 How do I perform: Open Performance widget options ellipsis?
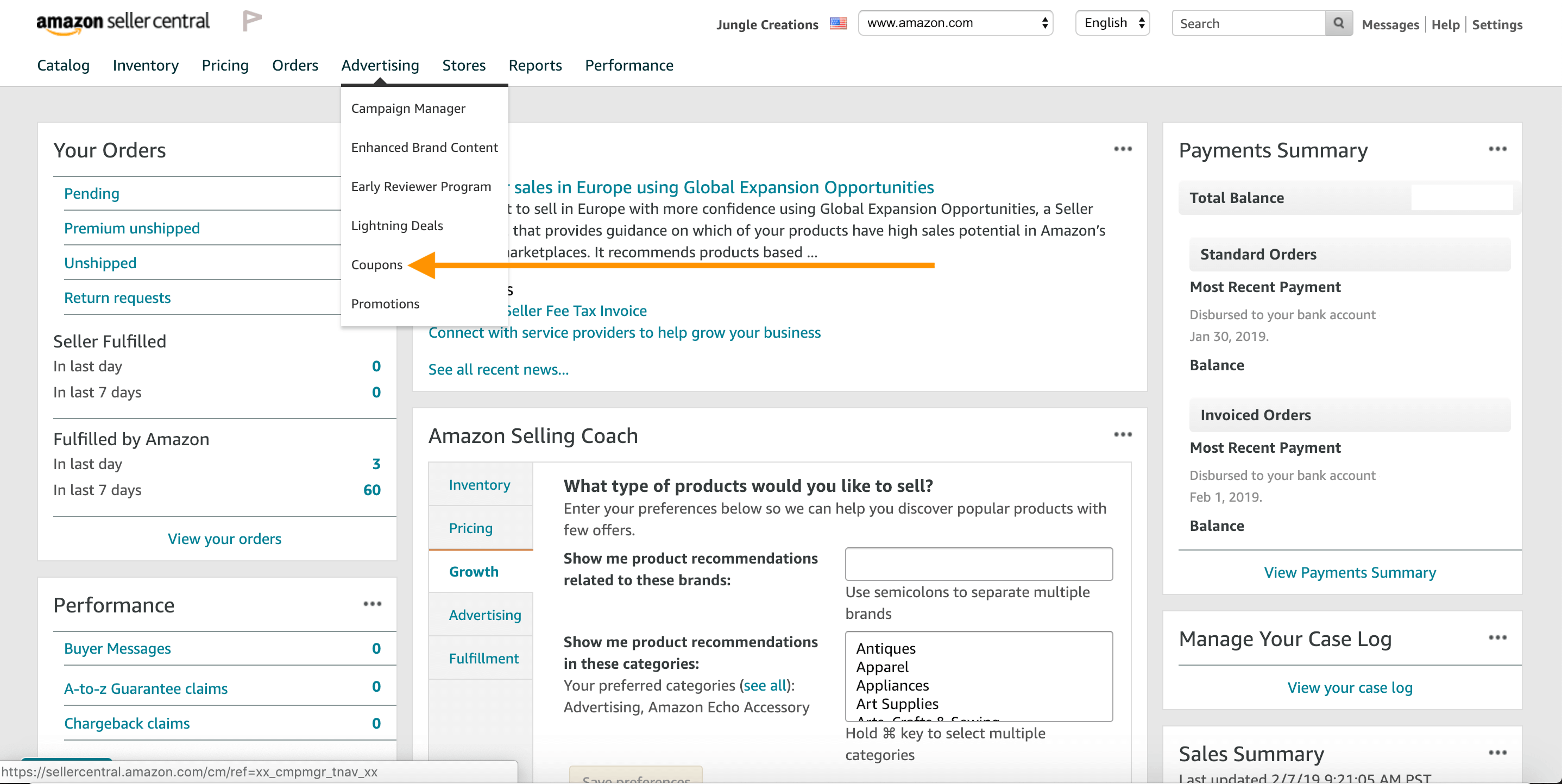pos(373,604)
